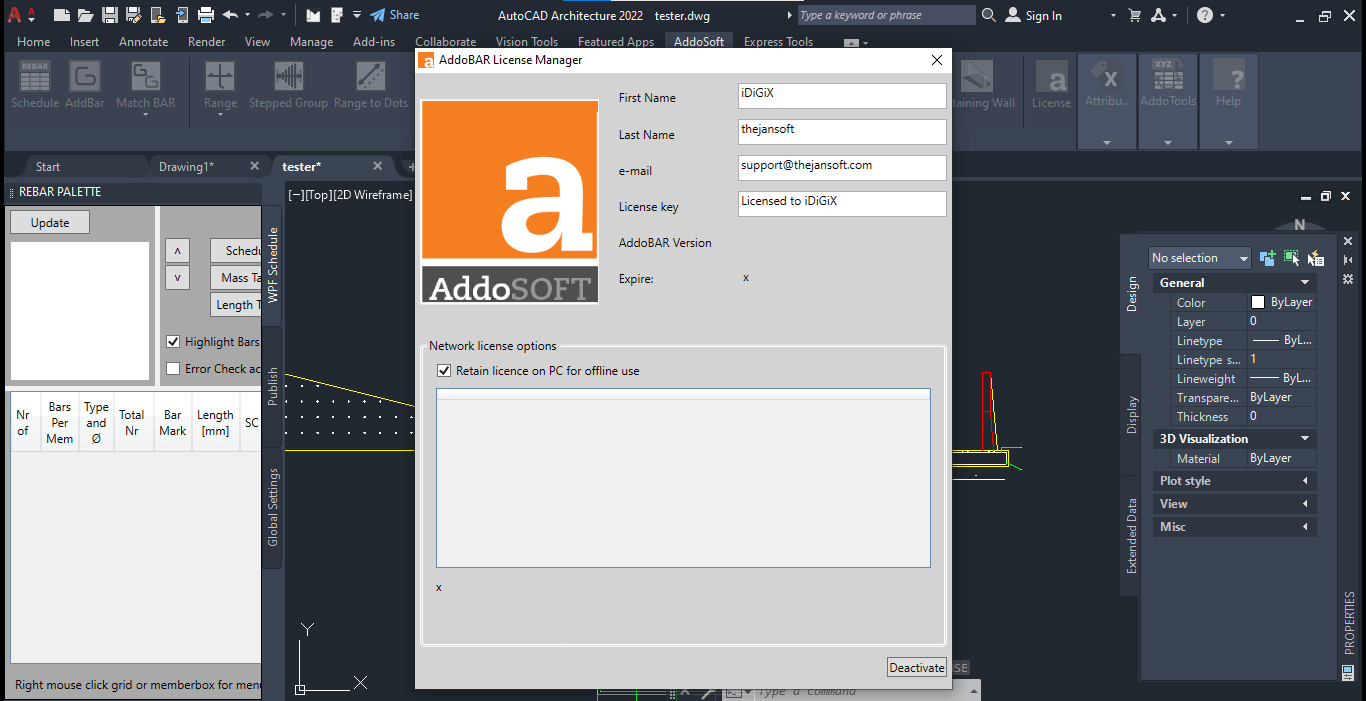Click the Plot printer icon
1366x701 pixels.
pyautogui.click(x=206, y=15)
